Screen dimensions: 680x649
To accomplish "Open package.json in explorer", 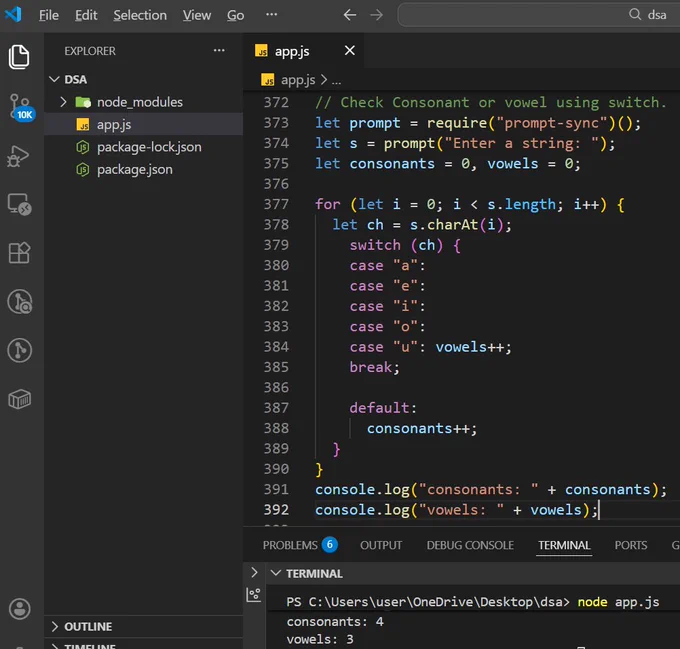I will (x=144, y=170).
